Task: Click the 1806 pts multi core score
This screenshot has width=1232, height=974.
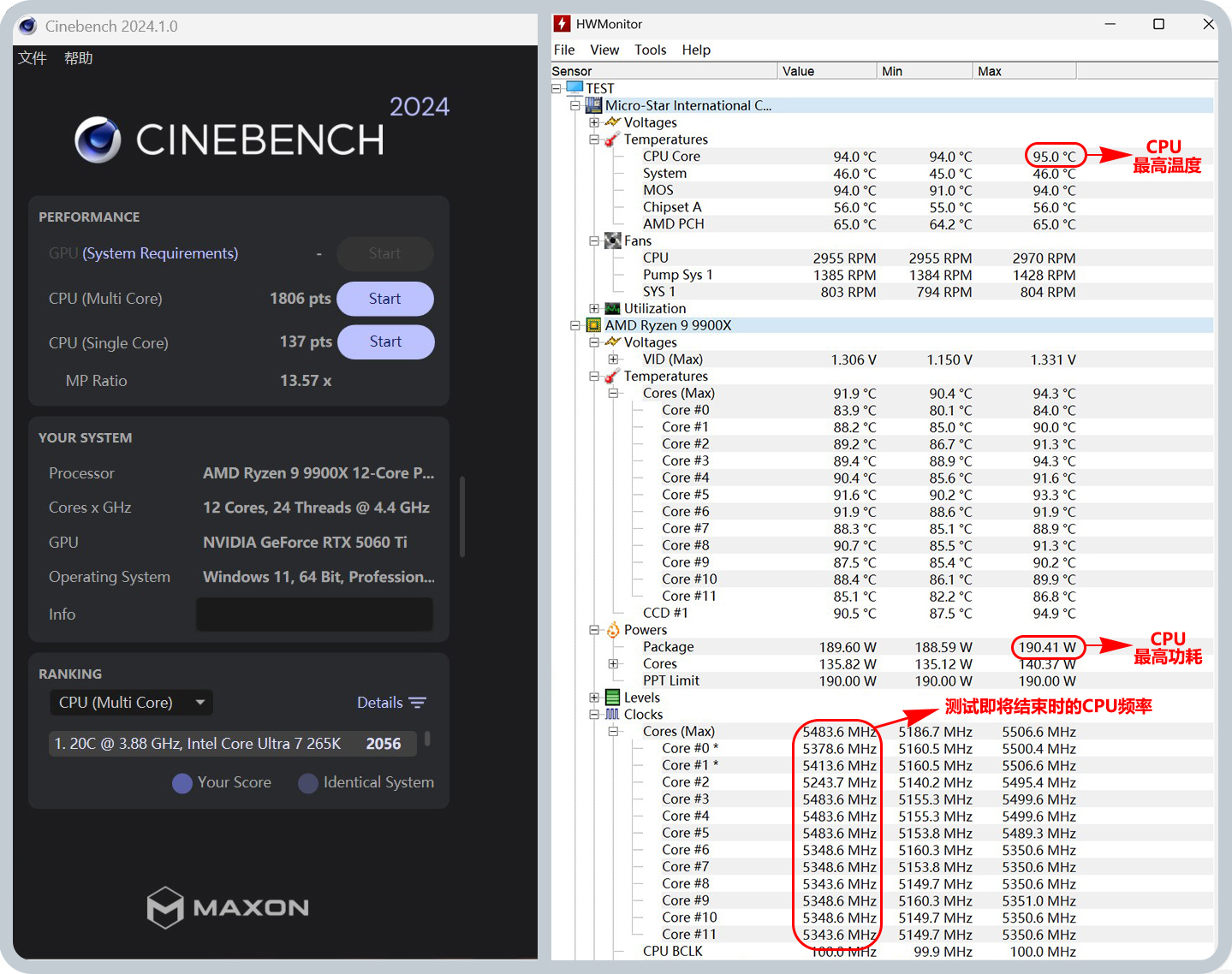Action: [x=301, y=299]
